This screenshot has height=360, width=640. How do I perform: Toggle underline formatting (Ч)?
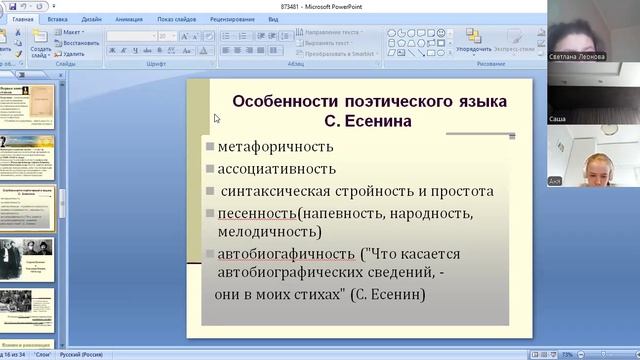pyautogui.click(x=135, y=51)
